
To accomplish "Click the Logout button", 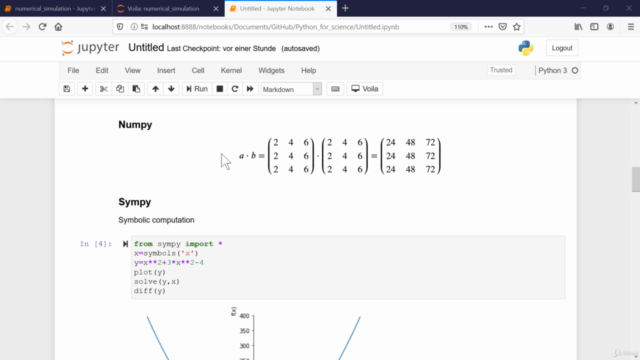I will click(562, 48).
